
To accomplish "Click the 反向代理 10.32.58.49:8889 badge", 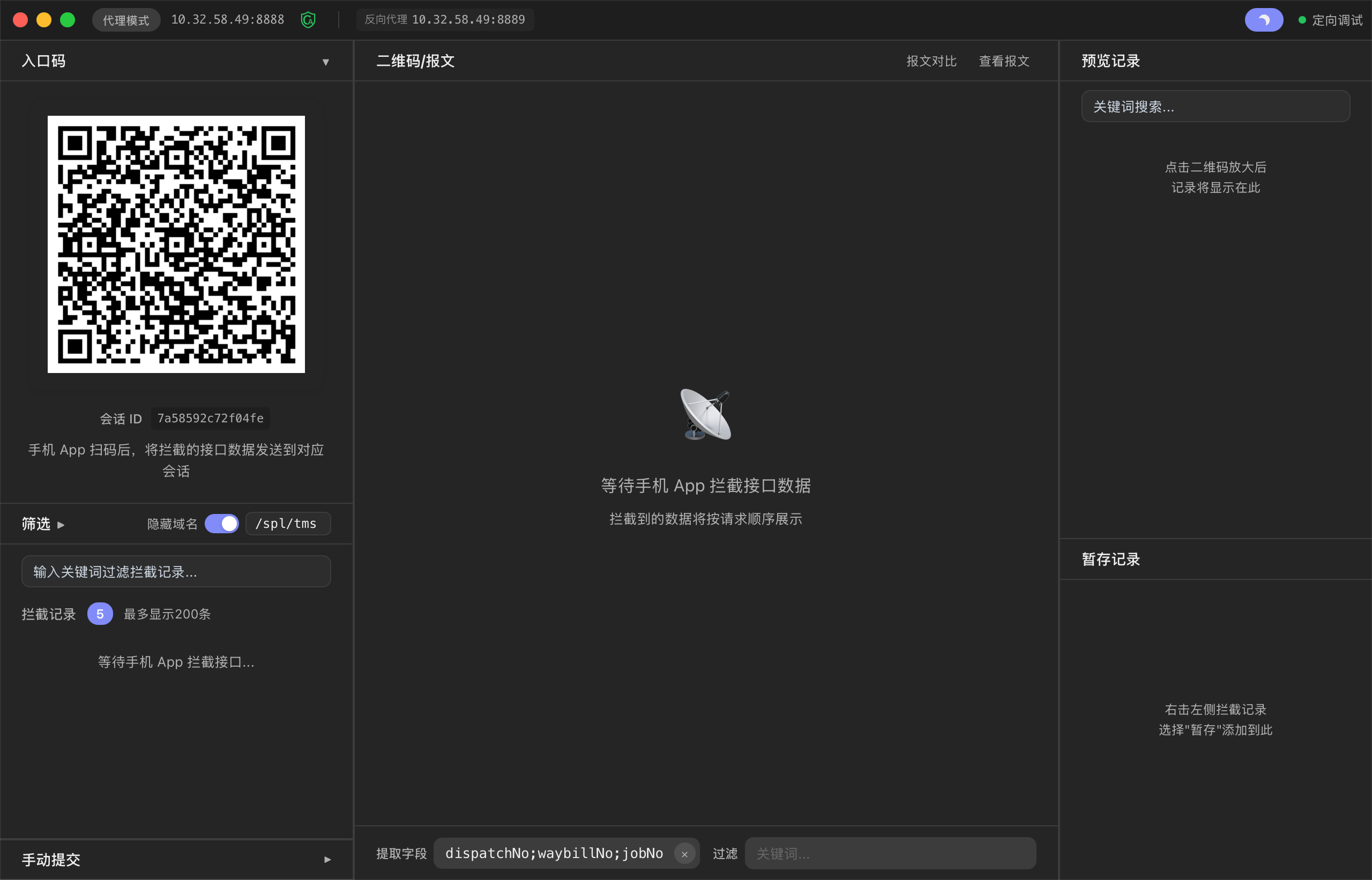I will [x=445, y=19].
